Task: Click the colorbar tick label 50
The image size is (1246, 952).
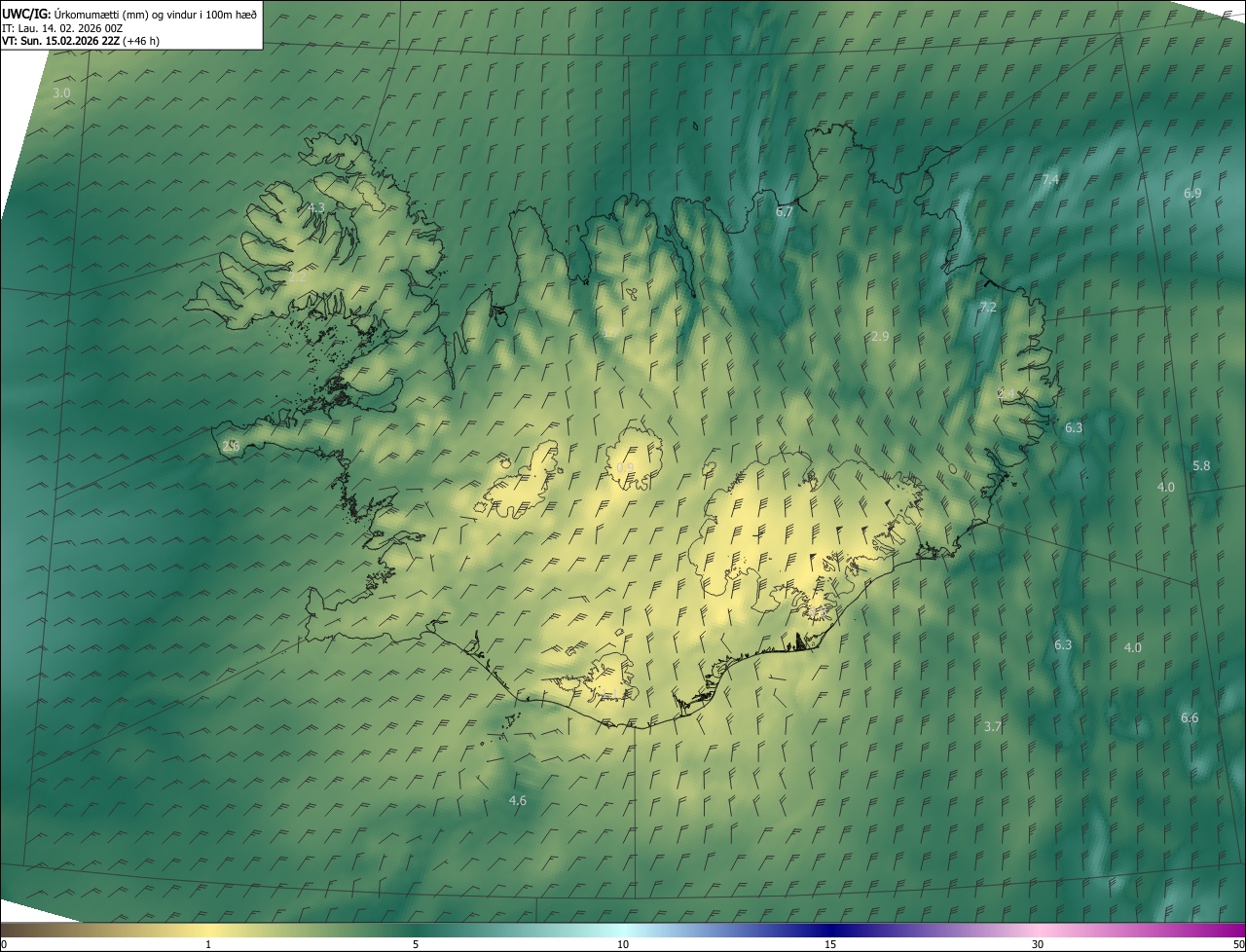Action: pyautogui.click(x=1239, y=944)
